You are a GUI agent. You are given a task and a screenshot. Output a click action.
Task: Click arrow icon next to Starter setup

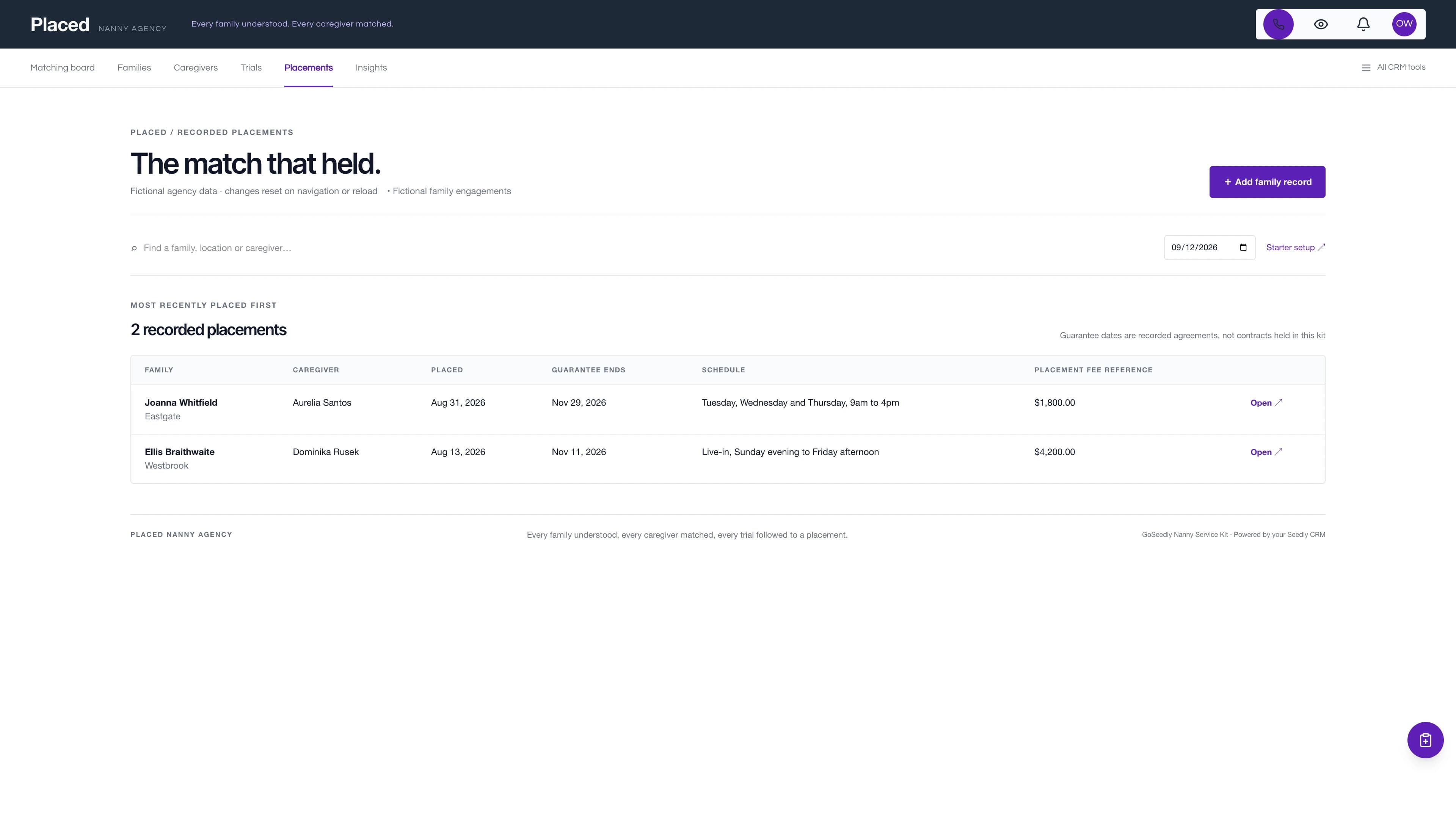pos(1321,247)
